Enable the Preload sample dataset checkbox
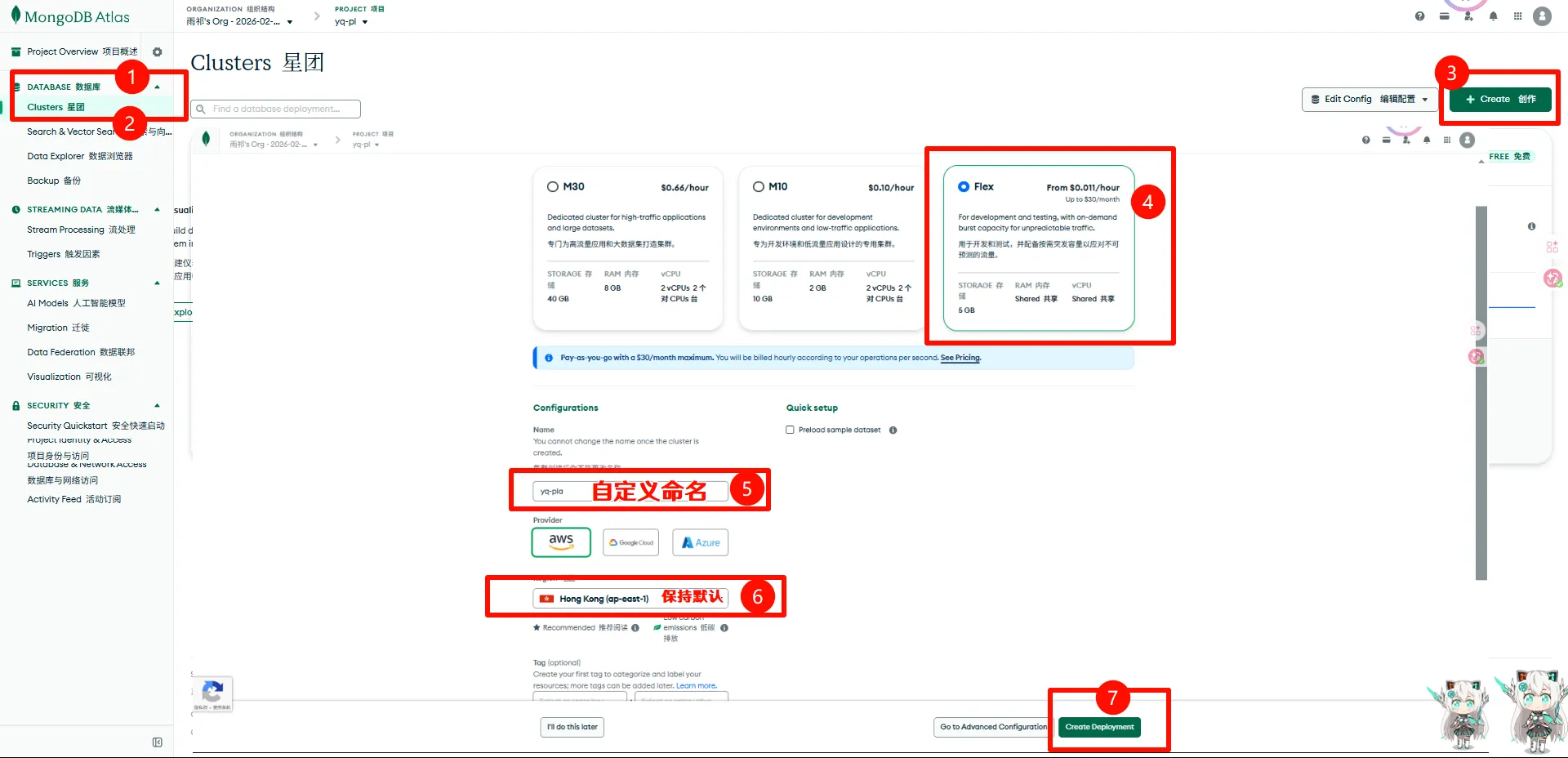 [x=790, y=430]
